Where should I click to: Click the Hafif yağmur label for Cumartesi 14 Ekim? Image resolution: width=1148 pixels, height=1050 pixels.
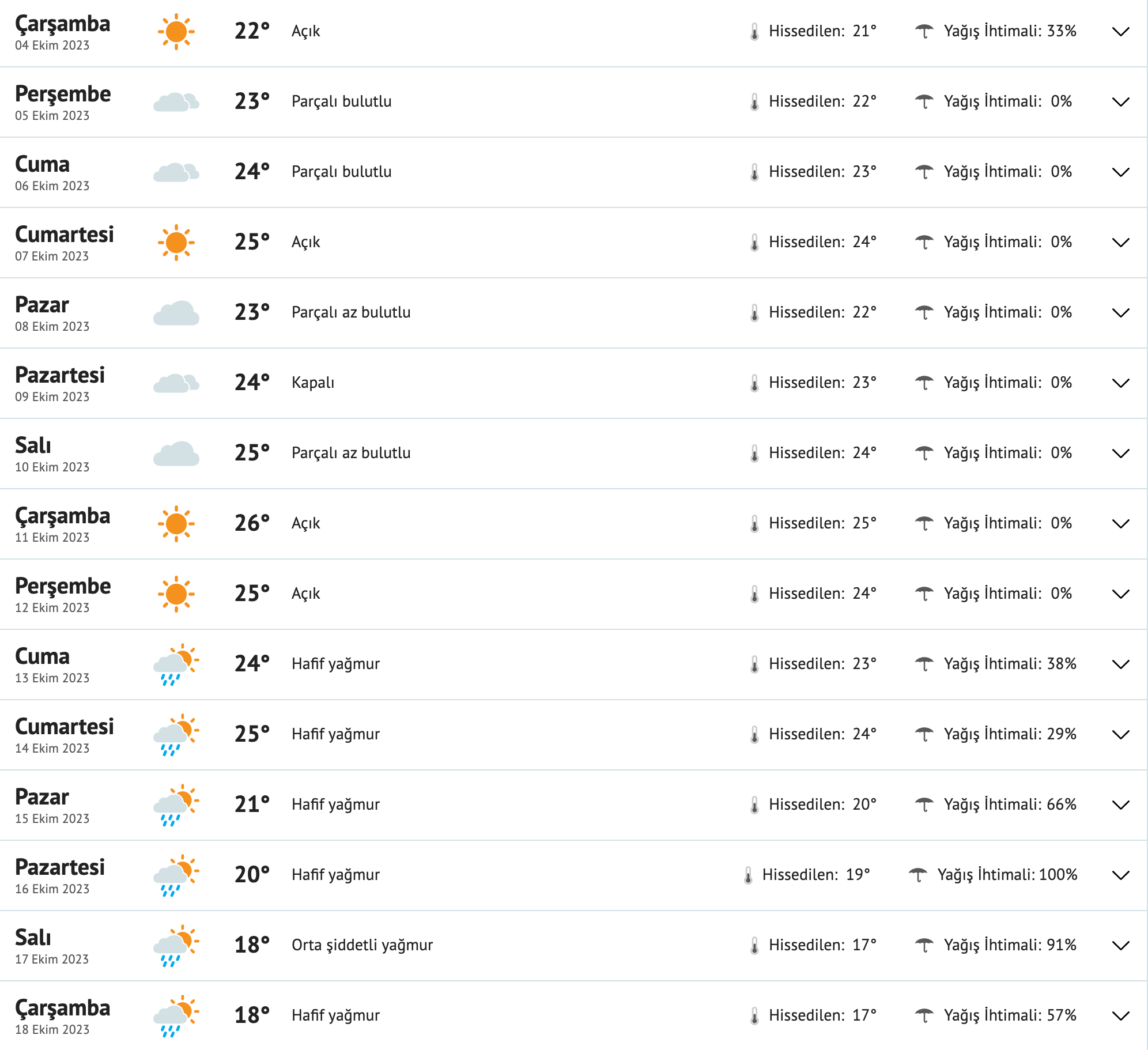click(x=336, y=734)
